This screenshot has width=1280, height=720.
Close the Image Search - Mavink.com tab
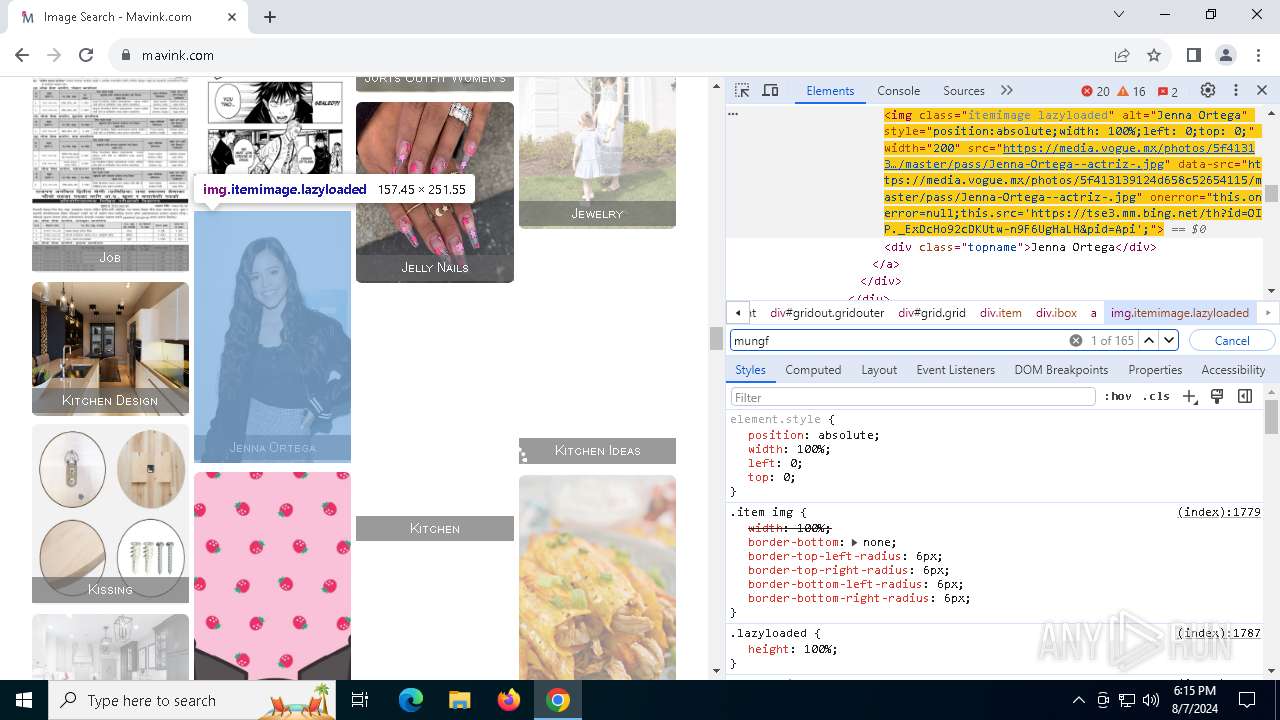pos(232,17)
